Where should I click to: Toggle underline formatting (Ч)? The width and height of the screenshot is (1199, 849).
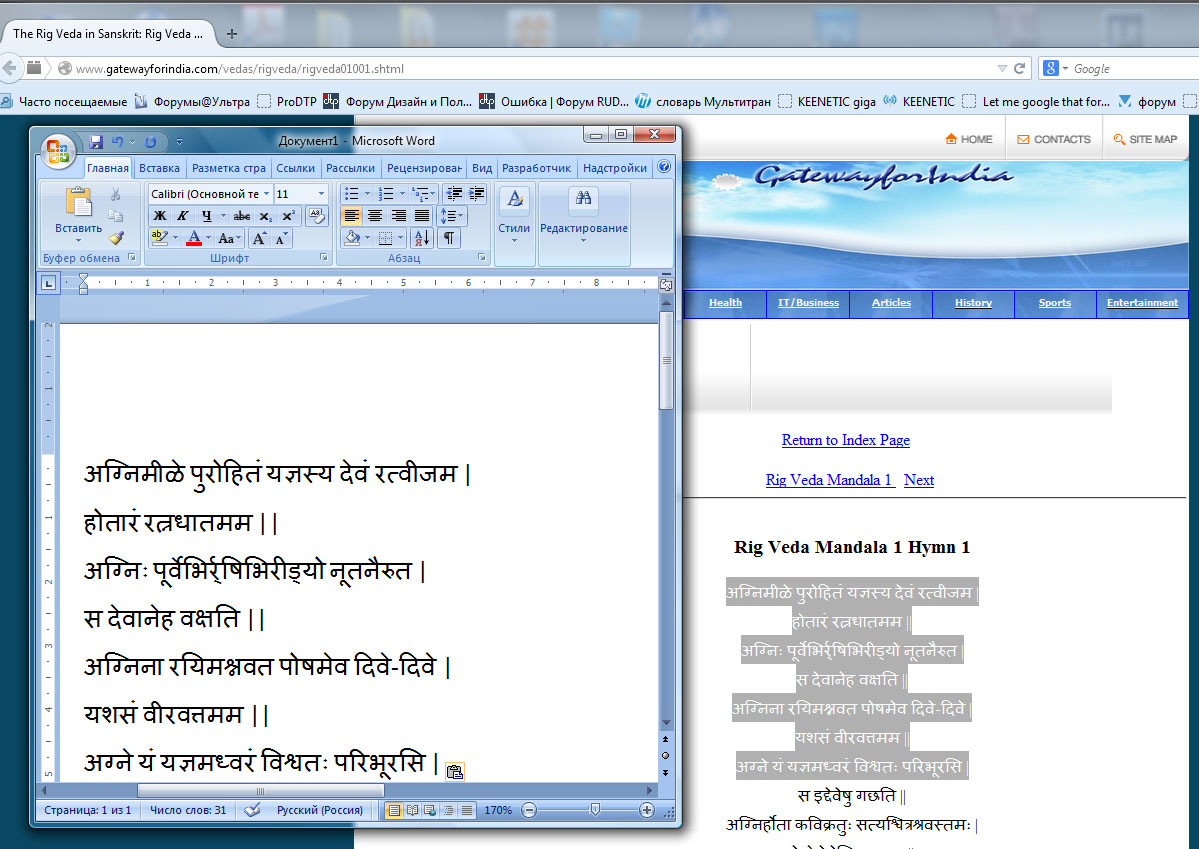[206, 216]
